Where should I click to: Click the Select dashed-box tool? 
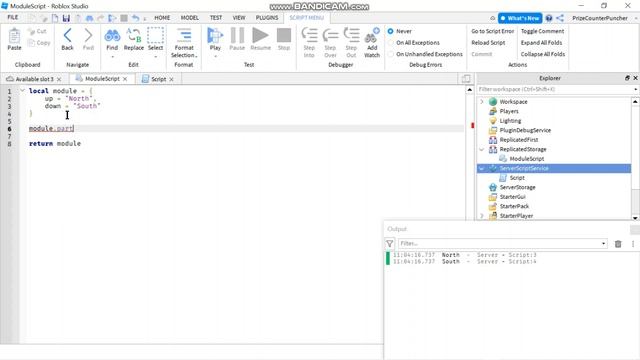point(155,36)
